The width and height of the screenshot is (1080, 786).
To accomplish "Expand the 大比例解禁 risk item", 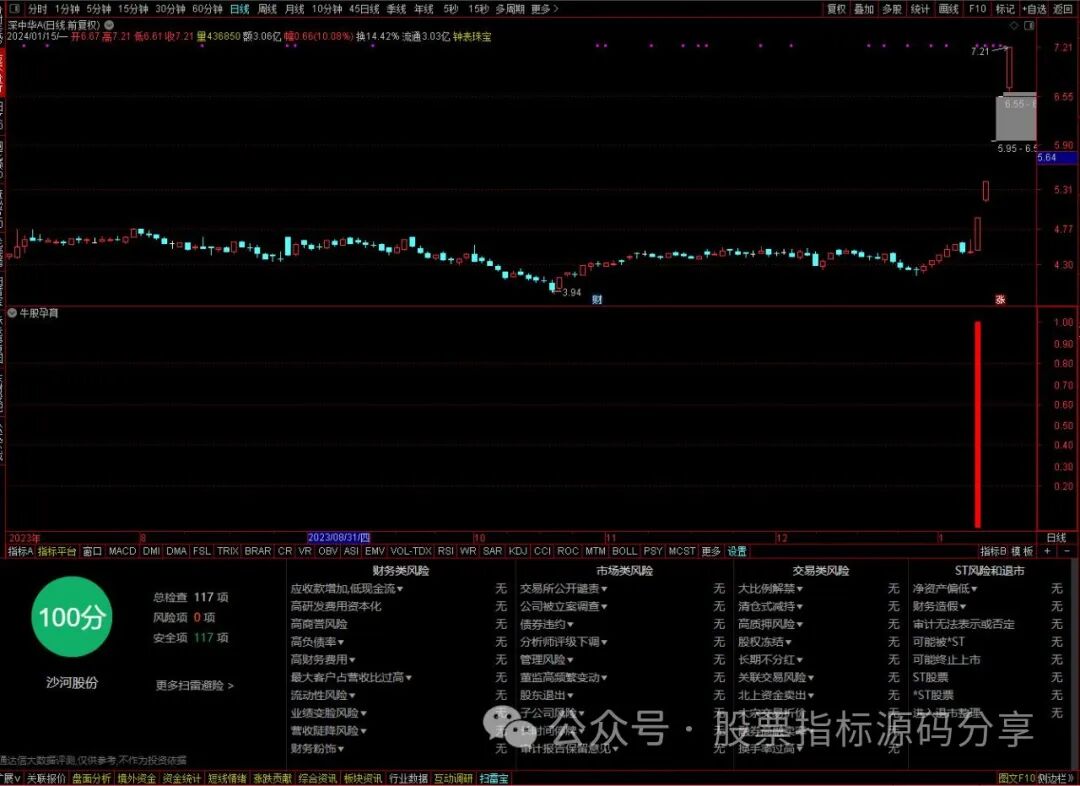I will [771, 588].
